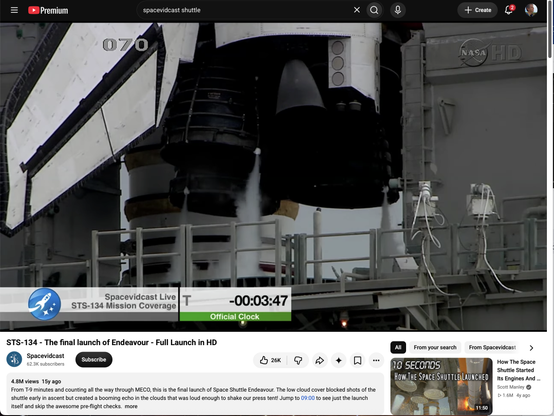The height and width of the screenshot is (416, 554).
Task: Open the notifications bell
Action: click(x=509, y=10)
